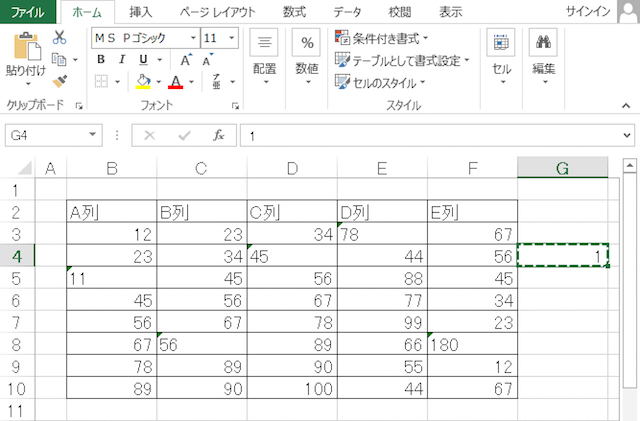Open clipboard group dialog launcher

point(79,106)
